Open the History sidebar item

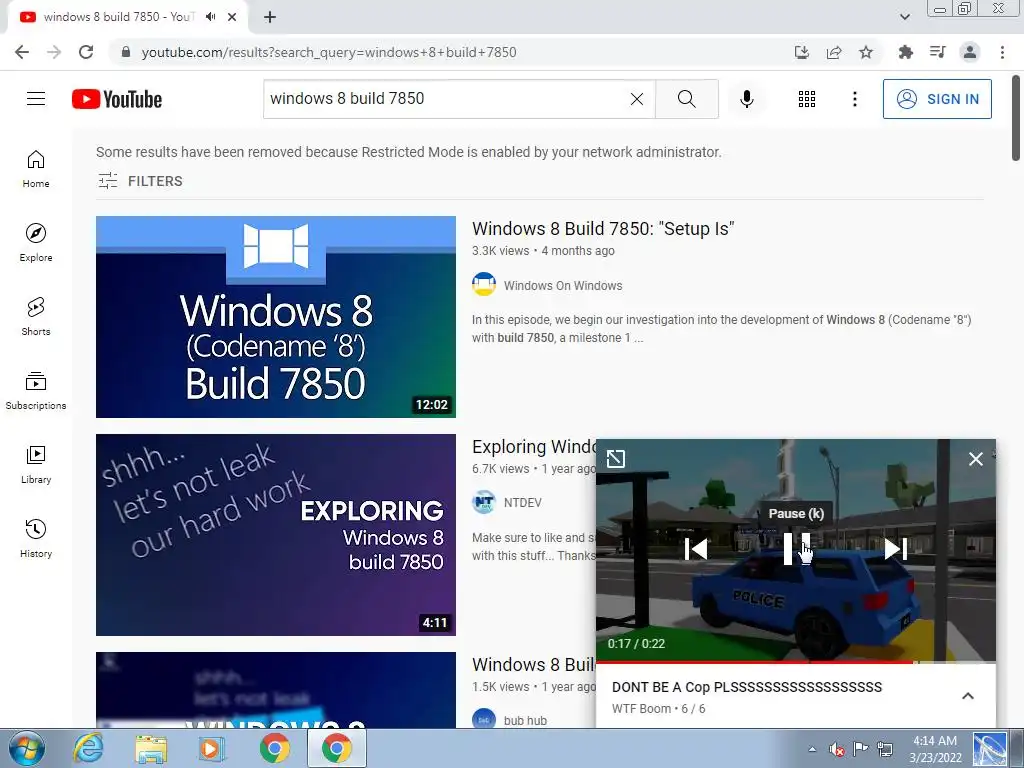click(x=36, y=538)
